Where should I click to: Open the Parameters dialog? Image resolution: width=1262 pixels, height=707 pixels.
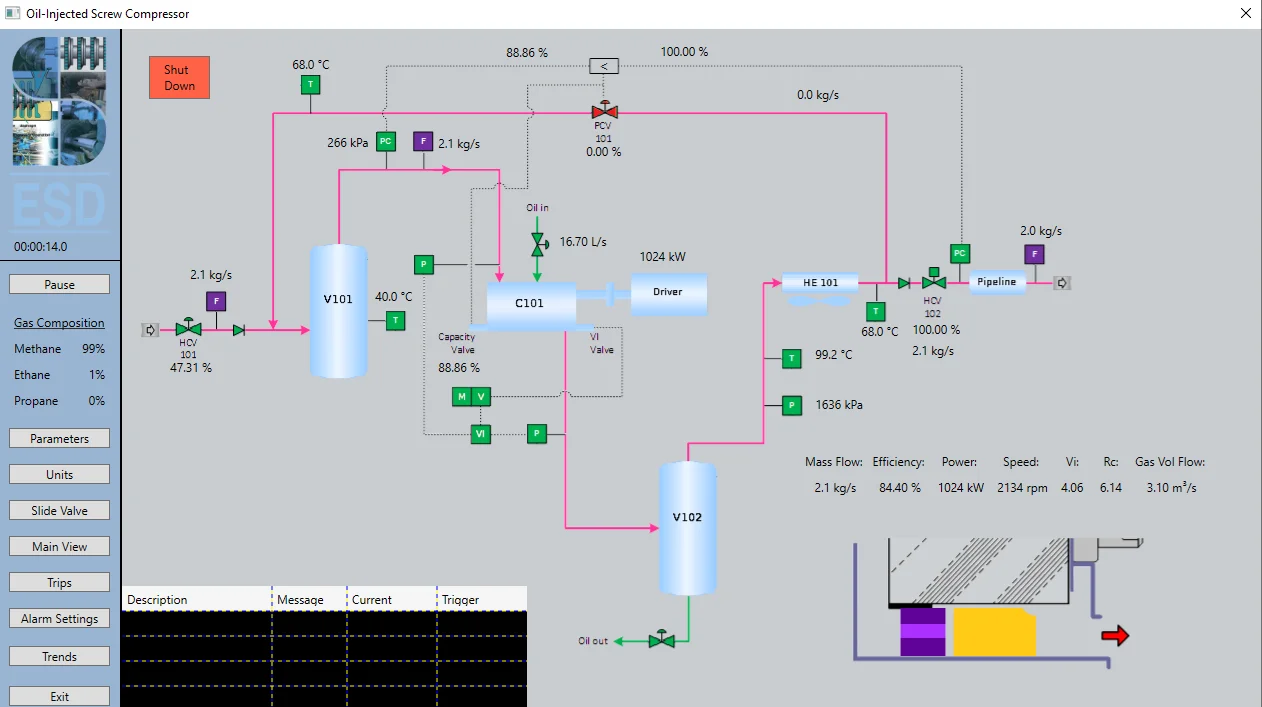(x=58, y=438)
